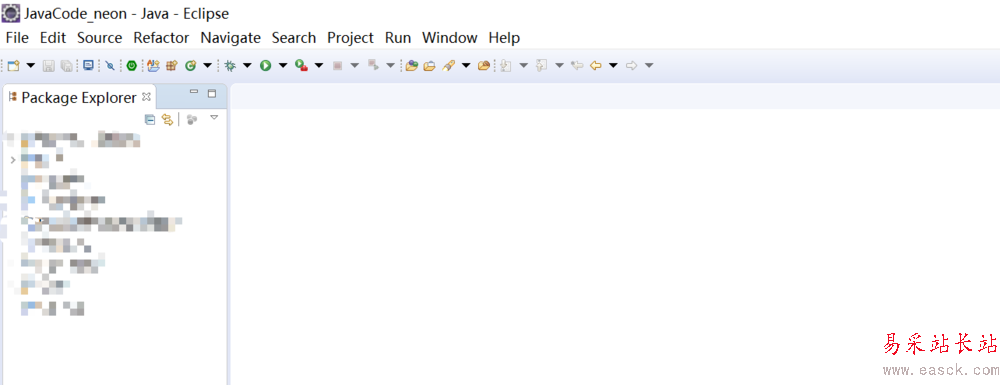Image resolution: width=1000 pixels, height=385 pixels.
Task: Open the New wizard dropdown arrow
Action: [x=30, y=65]
